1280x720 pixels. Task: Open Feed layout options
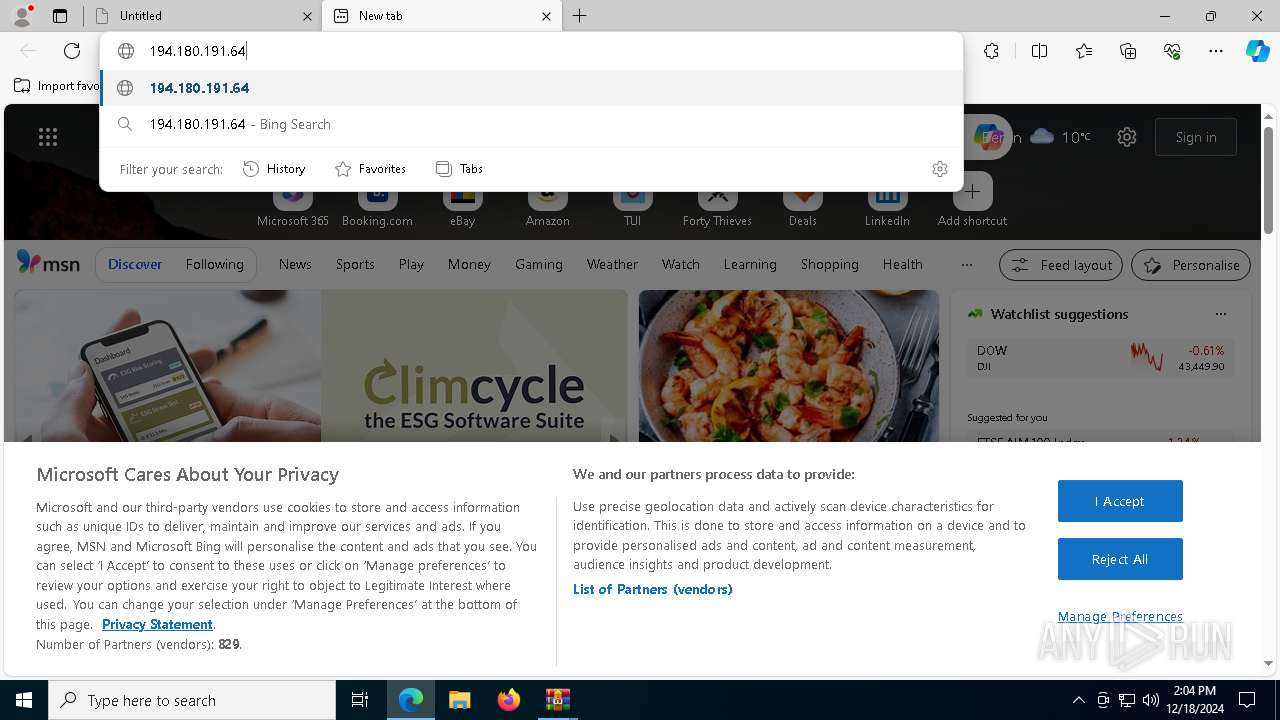(x=1061, y=265)
